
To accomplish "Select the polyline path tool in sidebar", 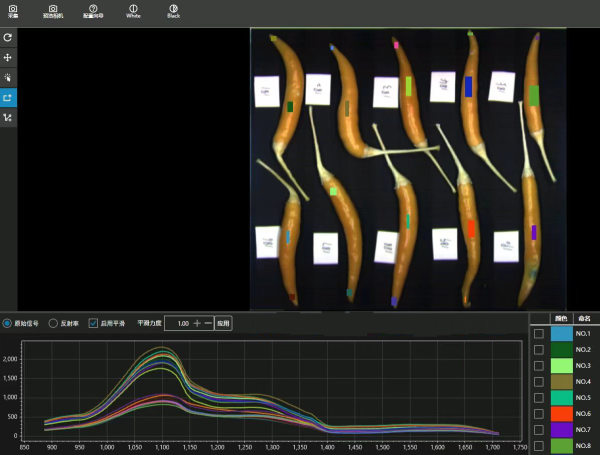I will 8,118.
